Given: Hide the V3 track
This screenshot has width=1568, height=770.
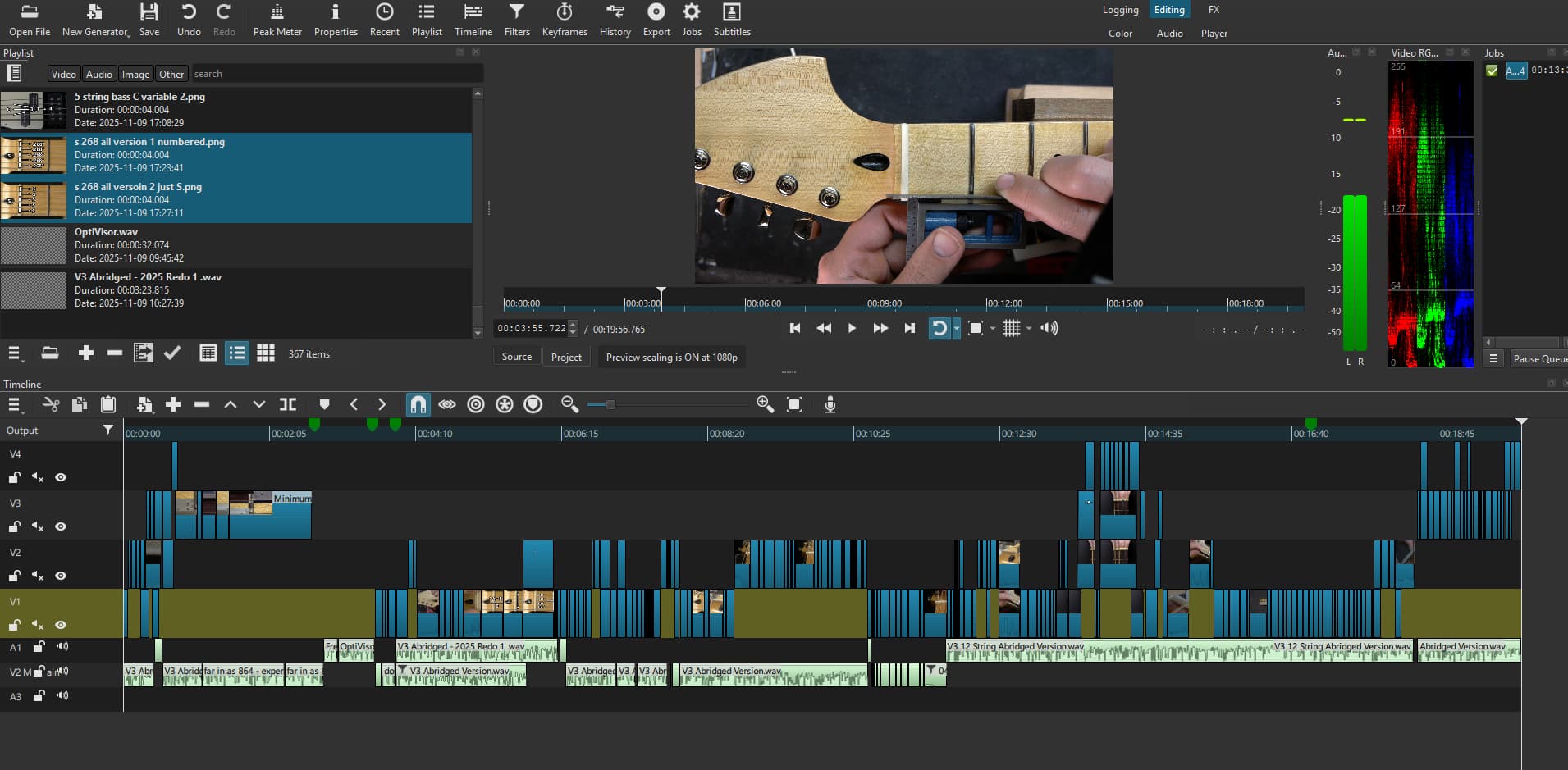Looking at the screenshot, I should pyautogui.click(x=61, y=526).
